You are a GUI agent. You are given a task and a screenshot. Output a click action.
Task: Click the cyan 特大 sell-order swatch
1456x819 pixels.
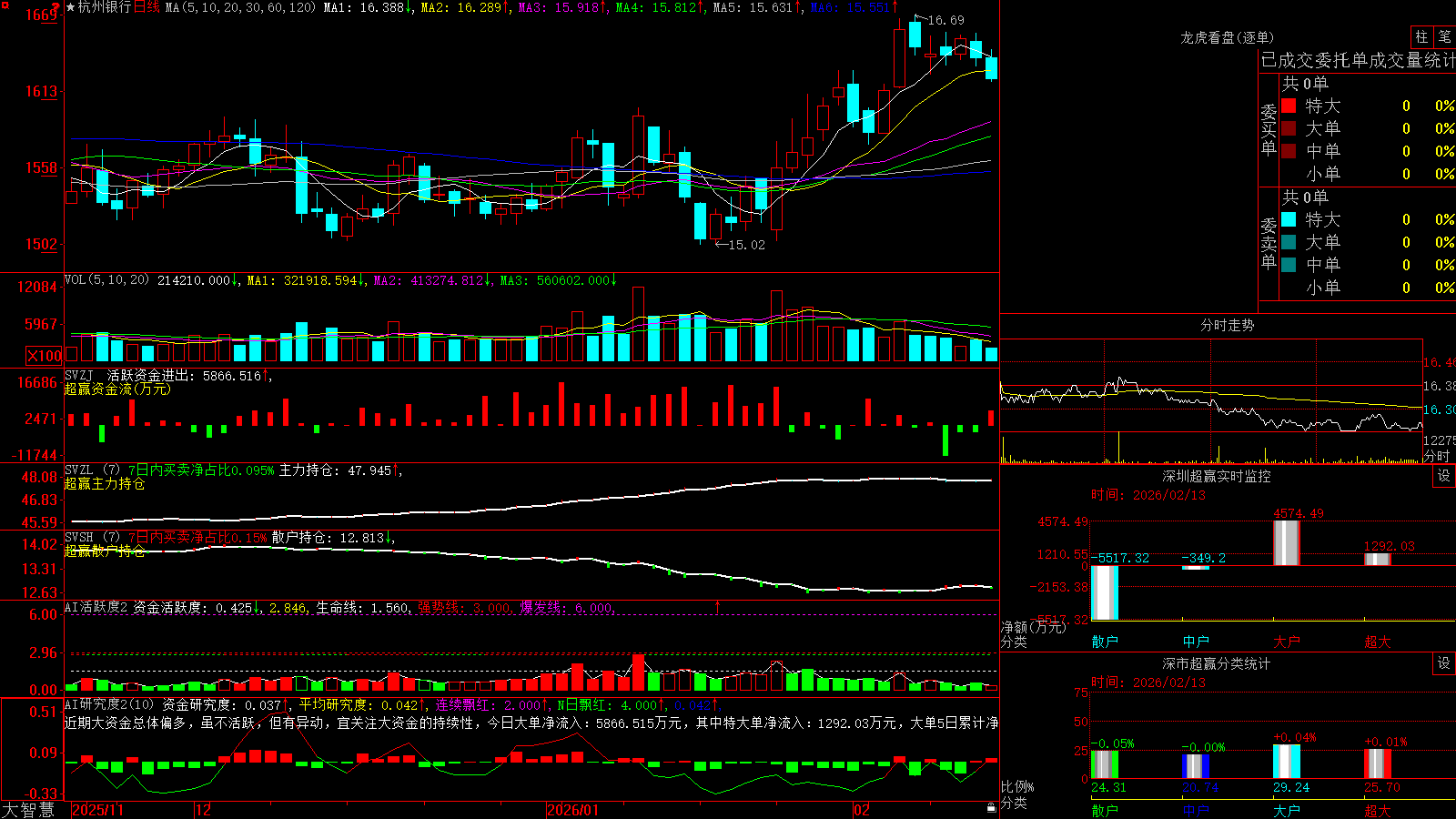(1289, 219)
